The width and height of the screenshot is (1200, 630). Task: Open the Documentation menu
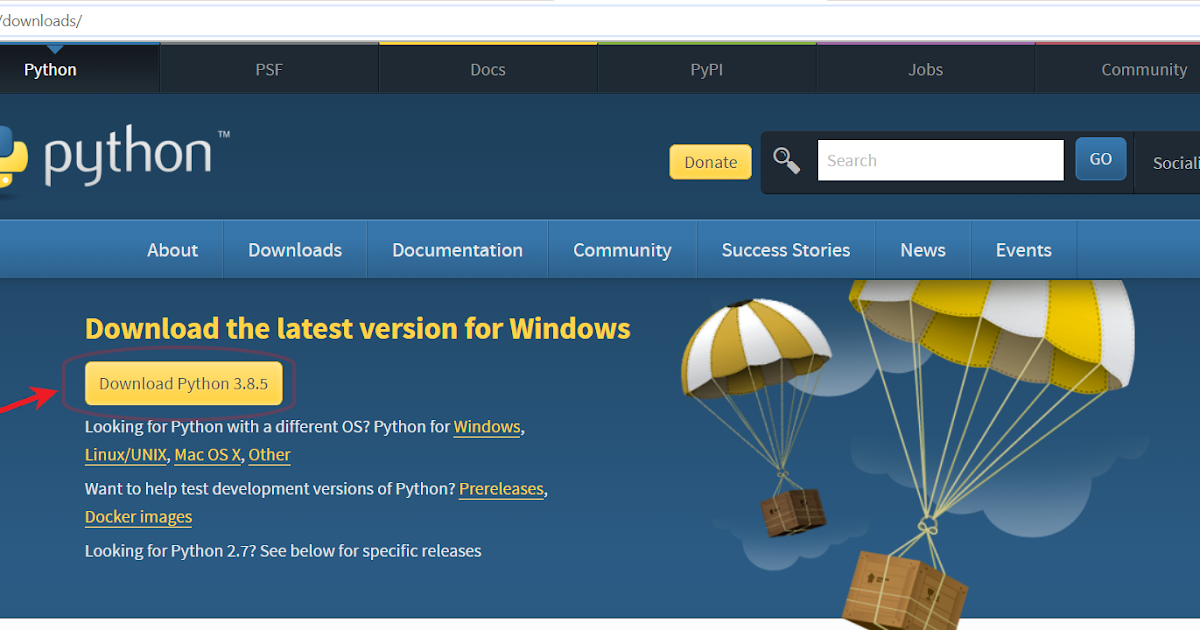click(457, 249)
